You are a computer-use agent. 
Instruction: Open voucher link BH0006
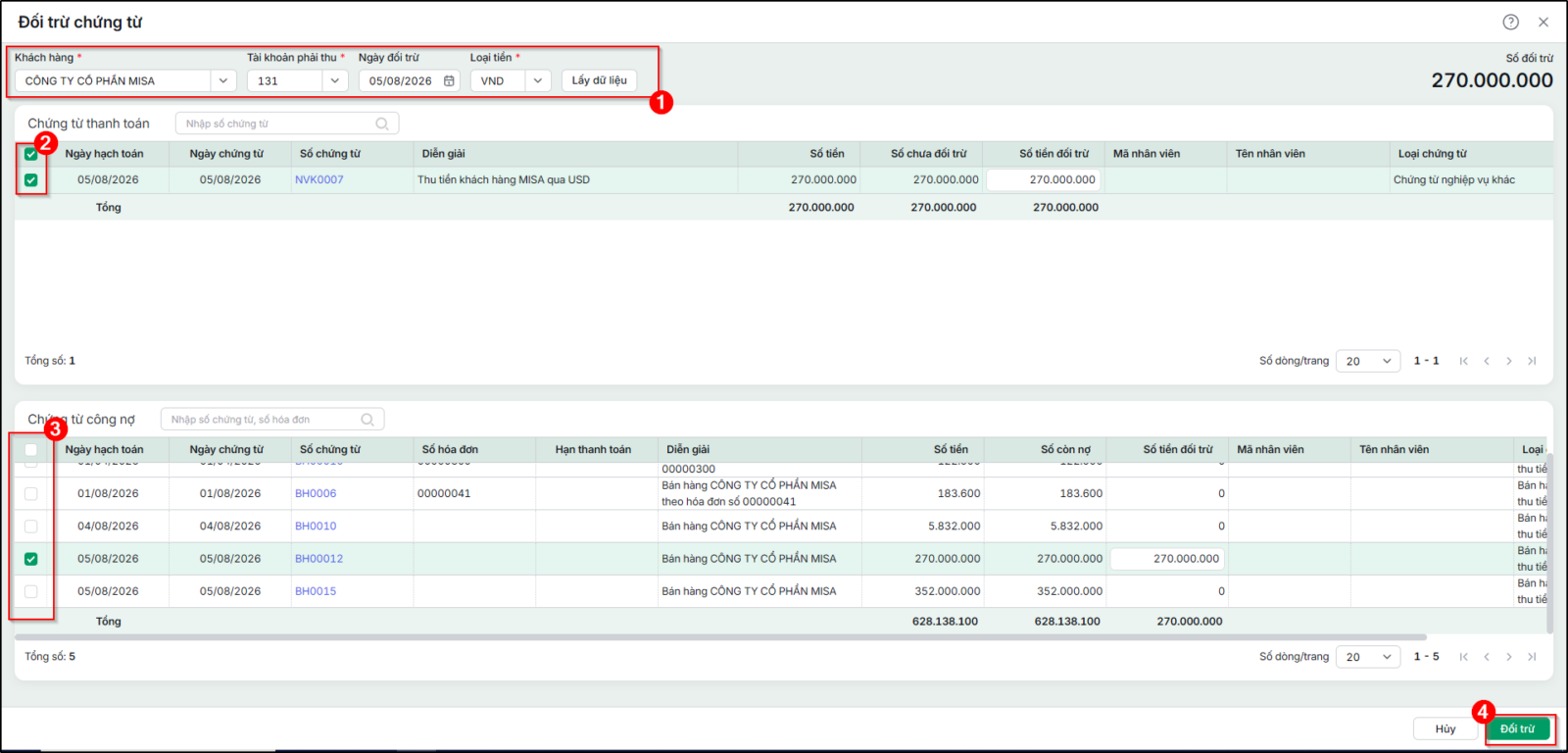pos(316,494)
